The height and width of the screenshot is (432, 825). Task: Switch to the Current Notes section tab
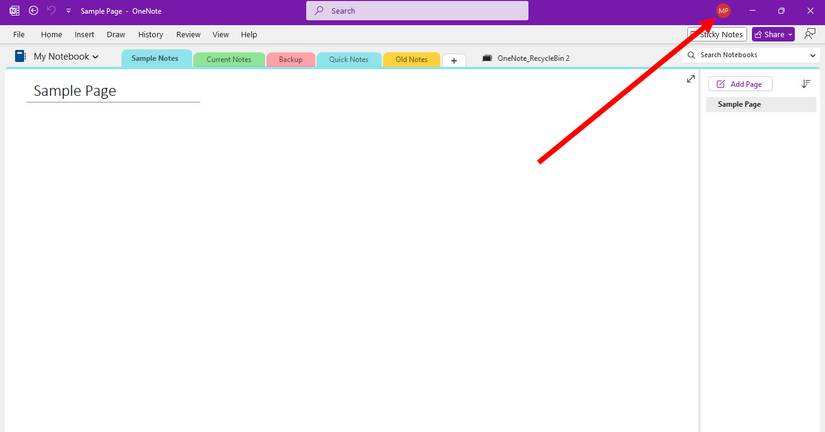click(228, 59)
